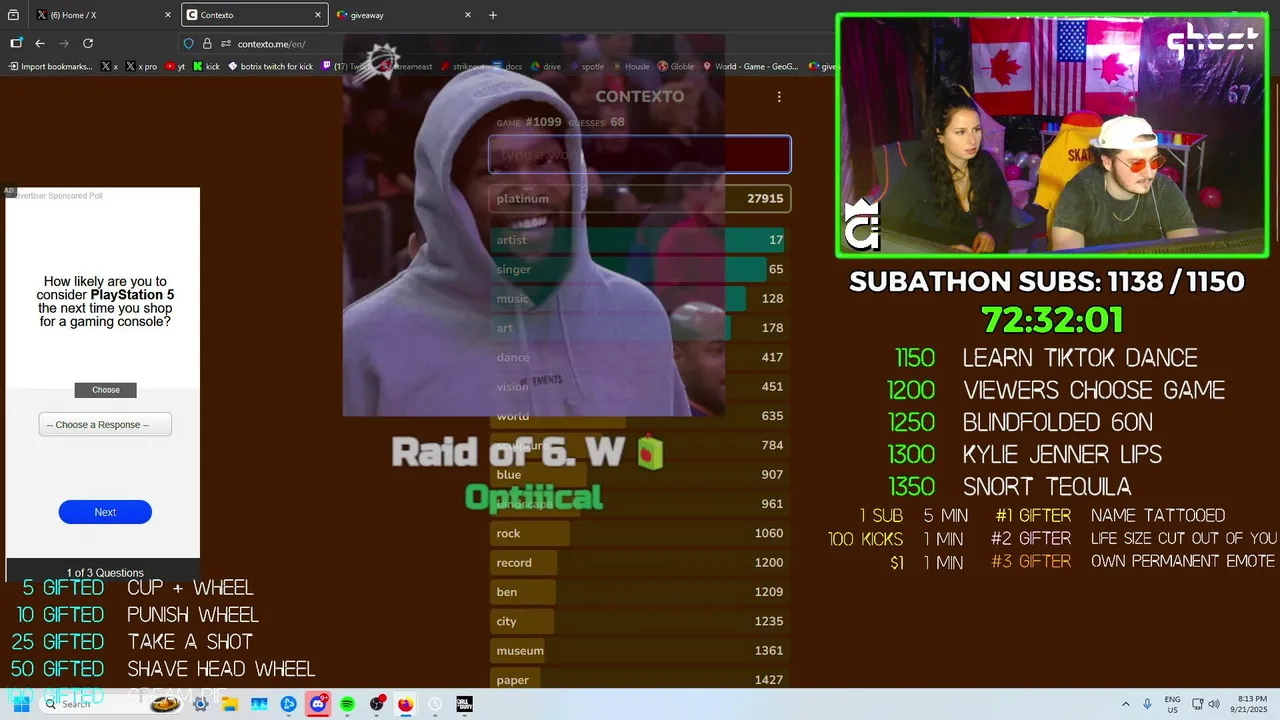Open the Contexto three-dot menu
The image size is (1280, 720).
click(x=779, y=97)
